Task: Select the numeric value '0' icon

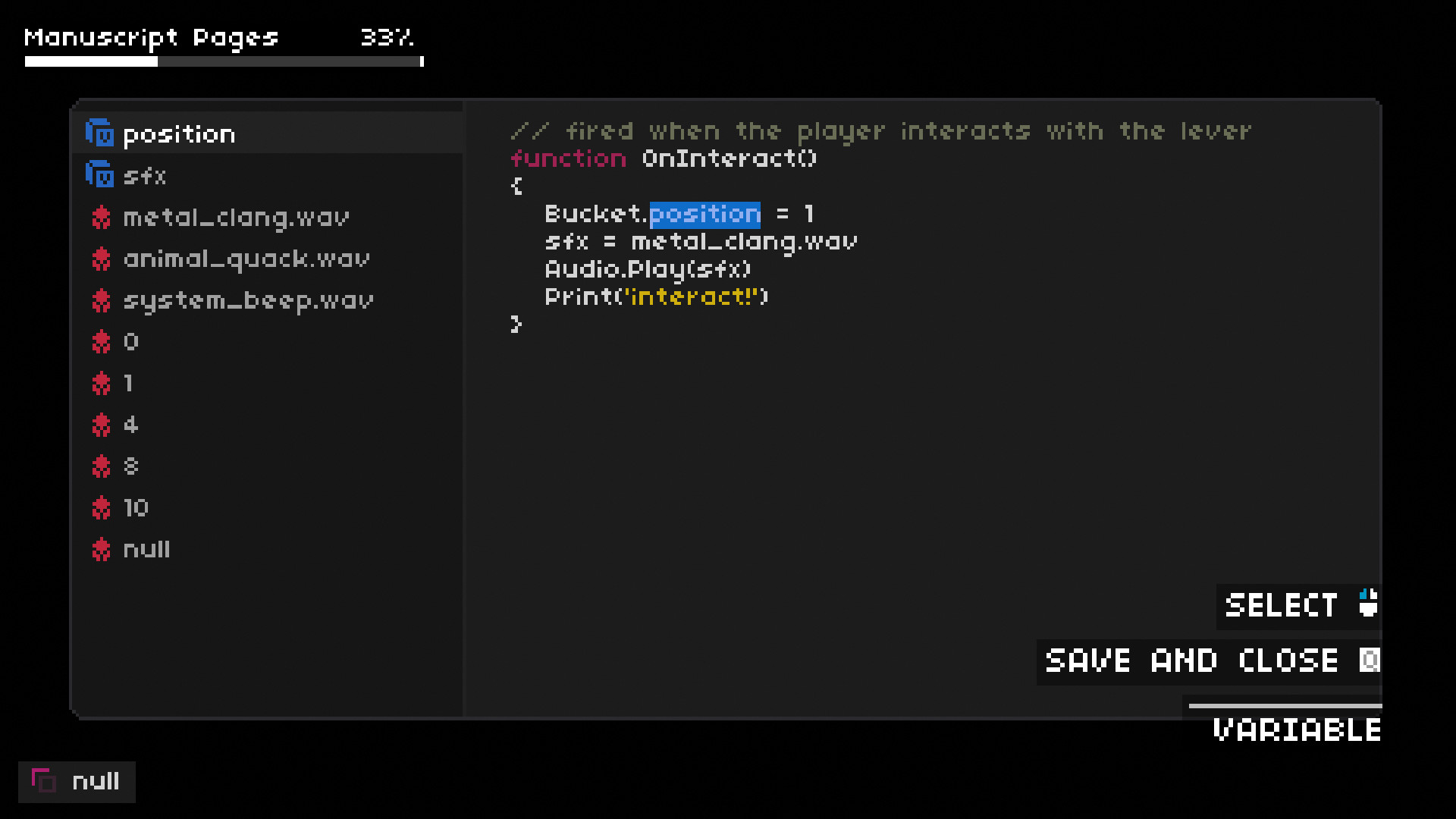Action: [101, 341]
